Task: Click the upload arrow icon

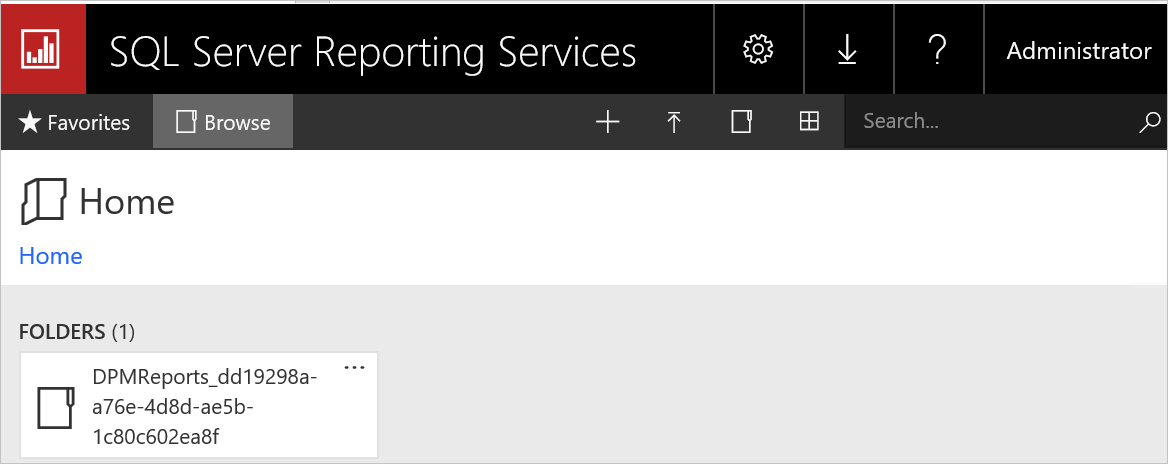Action: point(674,122)
